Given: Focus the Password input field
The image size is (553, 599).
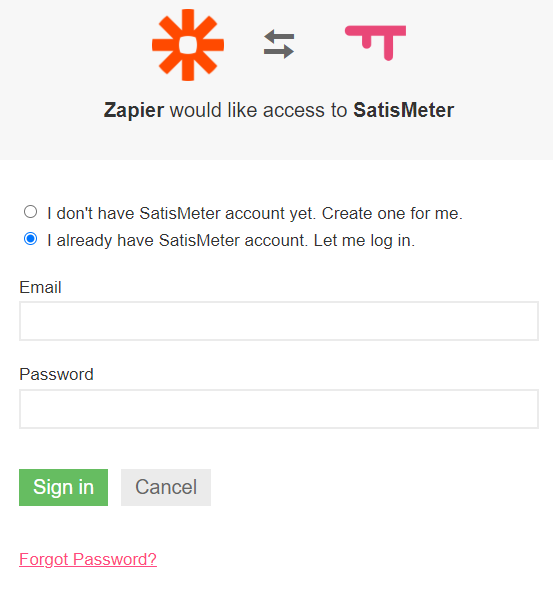Looking at the screenshot, I should (279, 409).
